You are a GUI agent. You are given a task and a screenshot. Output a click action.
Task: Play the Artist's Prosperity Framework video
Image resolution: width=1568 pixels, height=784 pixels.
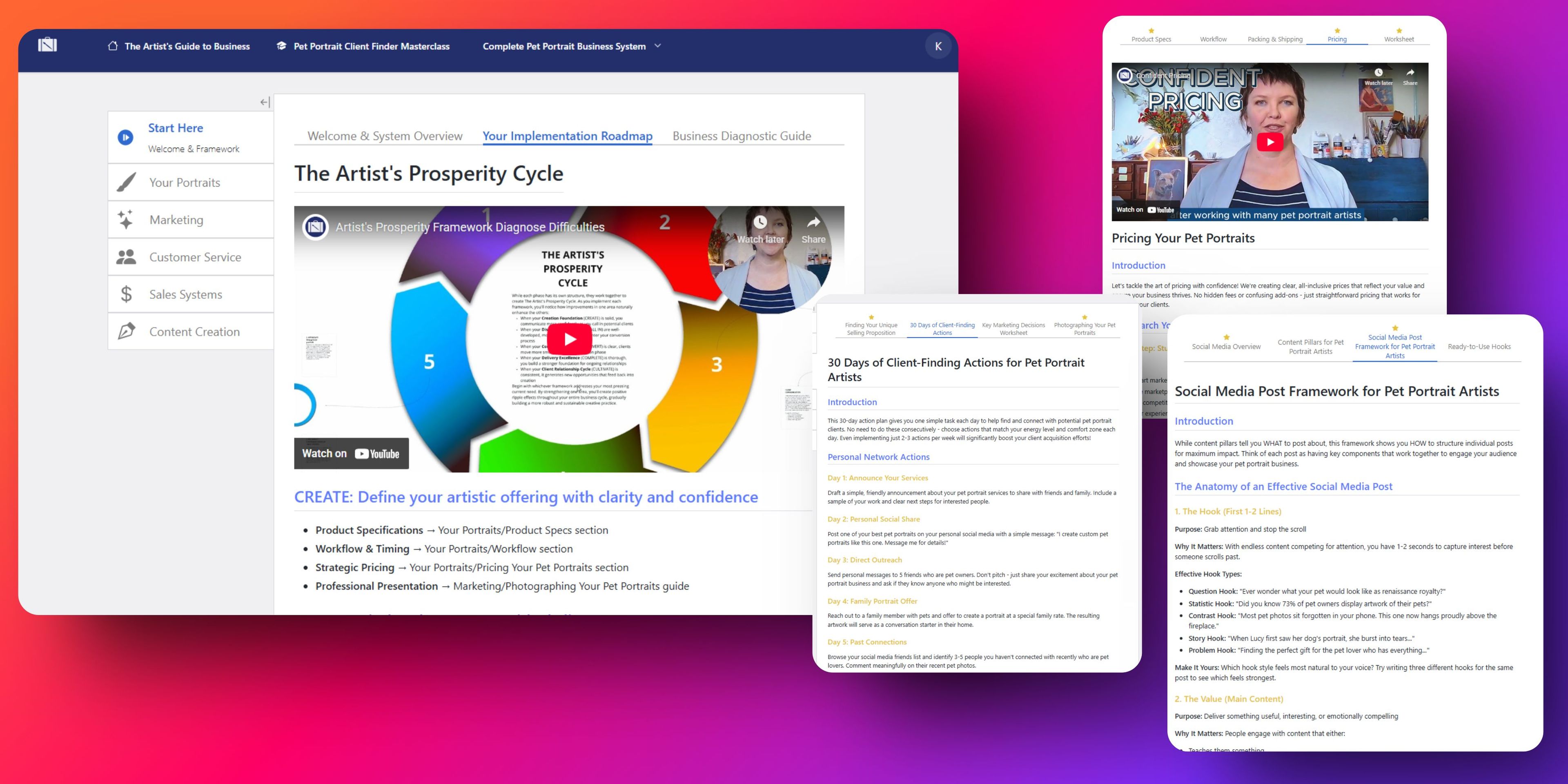(570, 340)
